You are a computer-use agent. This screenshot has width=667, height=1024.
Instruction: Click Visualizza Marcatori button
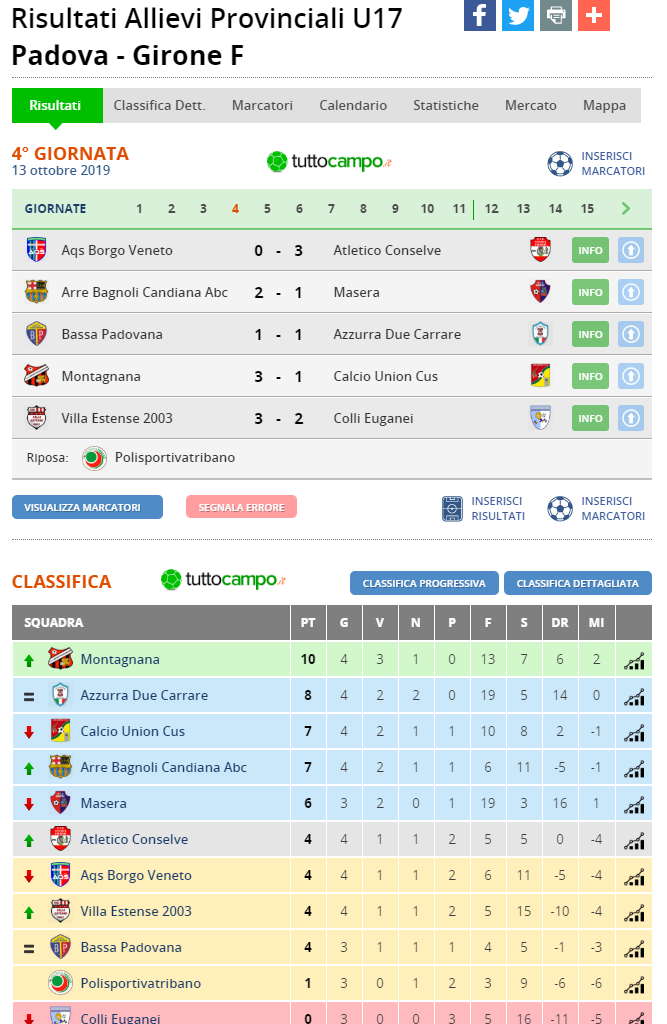click(x=88, y=507)
